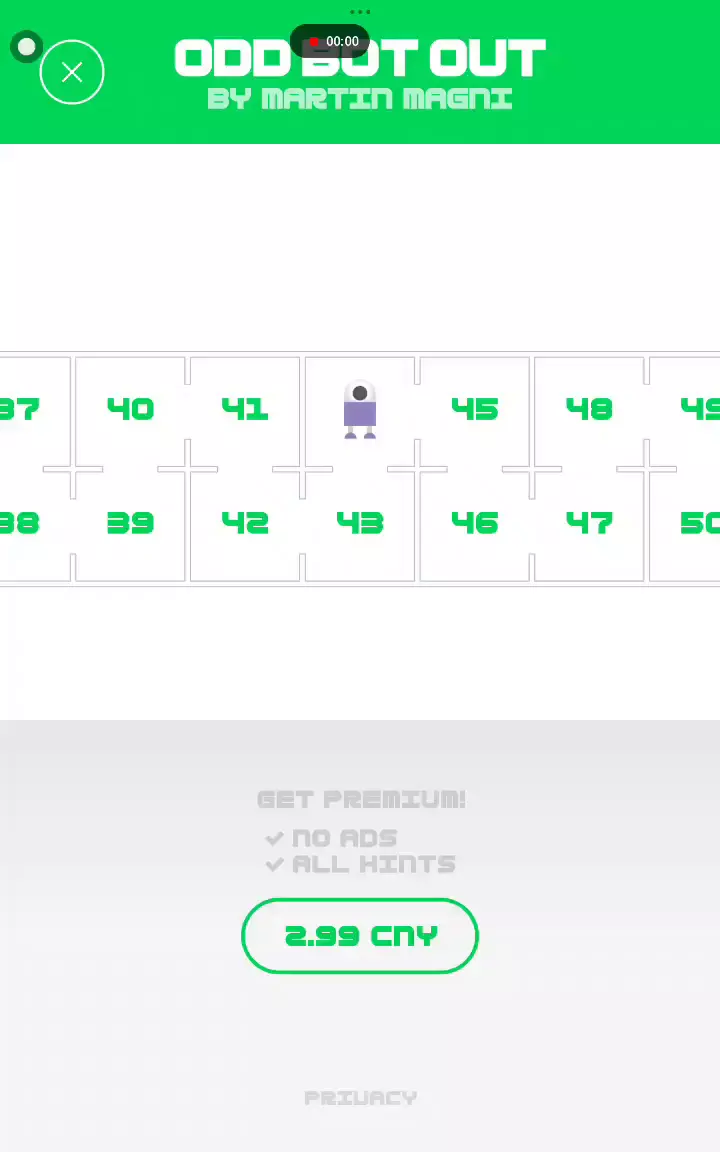Screen dimensions: 720x1152
Task: Tap the recording timer indicator
Action: click(x=331, y=42)
